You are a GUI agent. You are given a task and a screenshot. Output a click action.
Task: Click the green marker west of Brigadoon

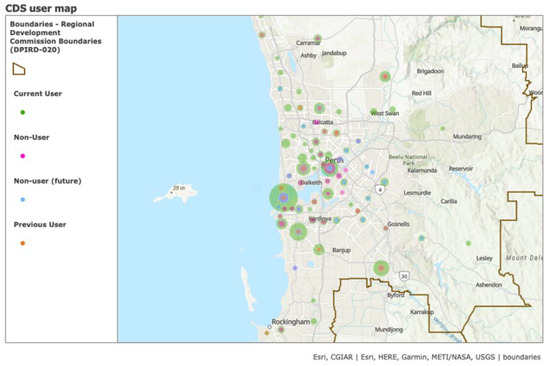tap(385, 76)
